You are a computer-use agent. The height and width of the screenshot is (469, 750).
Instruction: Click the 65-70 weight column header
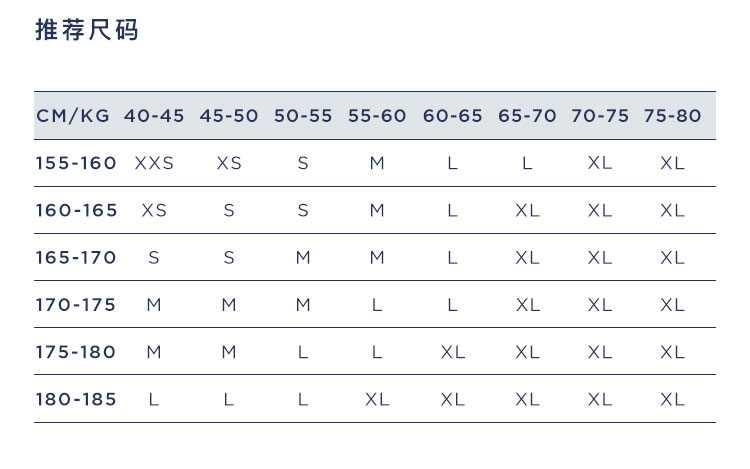pos(527,116)
